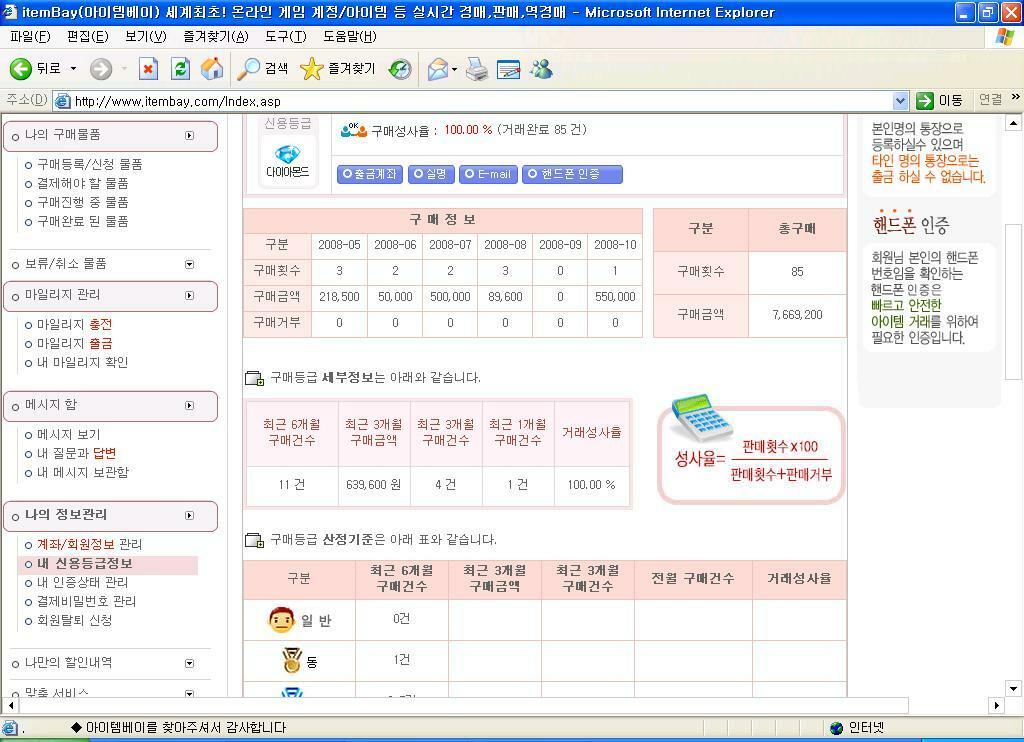This screenshot has width=1024, height=742.
Task: Open 구매등록/신청 물품 link
Action: point(89,165)
